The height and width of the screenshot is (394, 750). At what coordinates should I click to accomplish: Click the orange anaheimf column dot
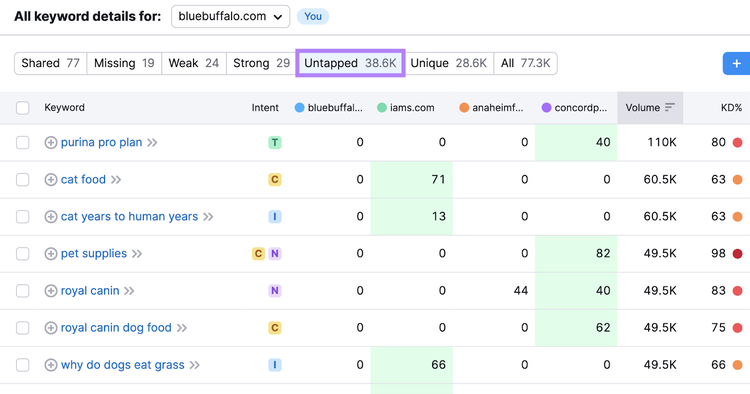pyautogui.click(x=464, y=108)
